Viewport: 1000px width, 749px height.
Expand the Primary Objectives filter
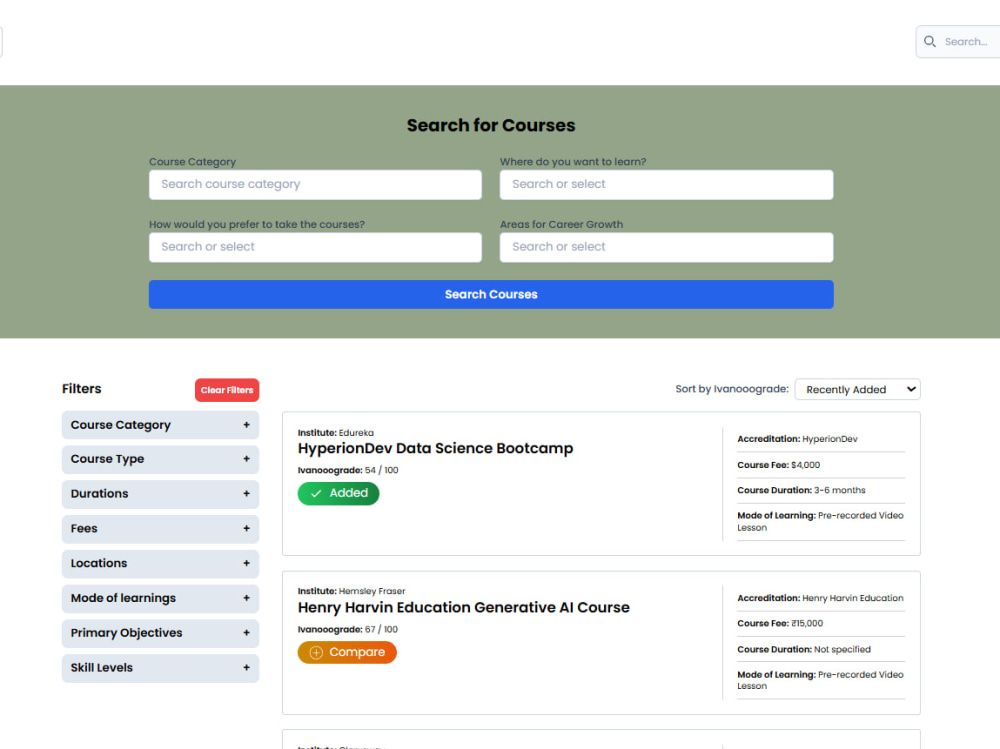click(x=160, y=633)
